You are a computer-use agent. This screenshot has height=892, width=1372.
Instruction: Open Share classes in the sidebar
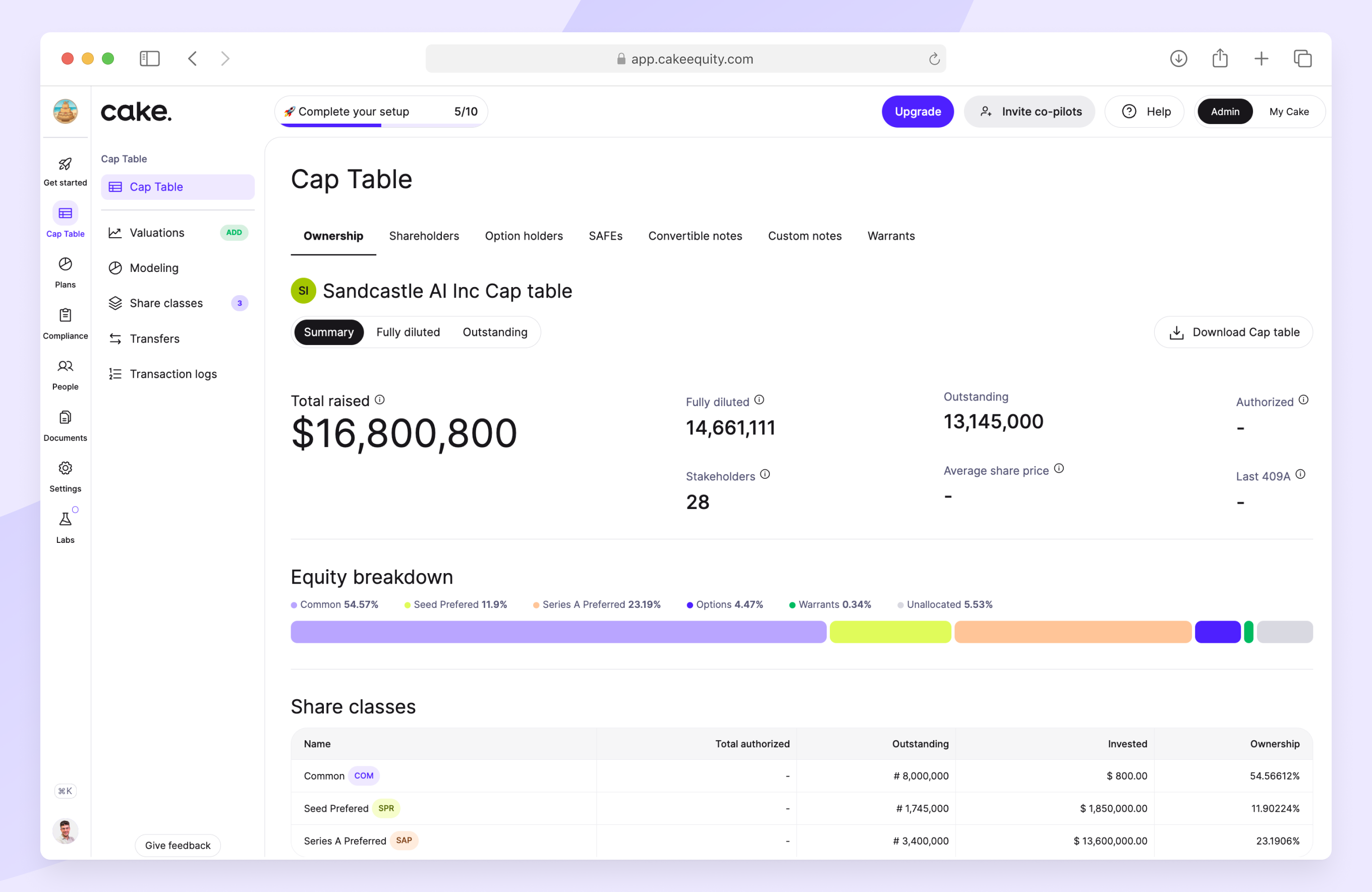tap(178, 303)
